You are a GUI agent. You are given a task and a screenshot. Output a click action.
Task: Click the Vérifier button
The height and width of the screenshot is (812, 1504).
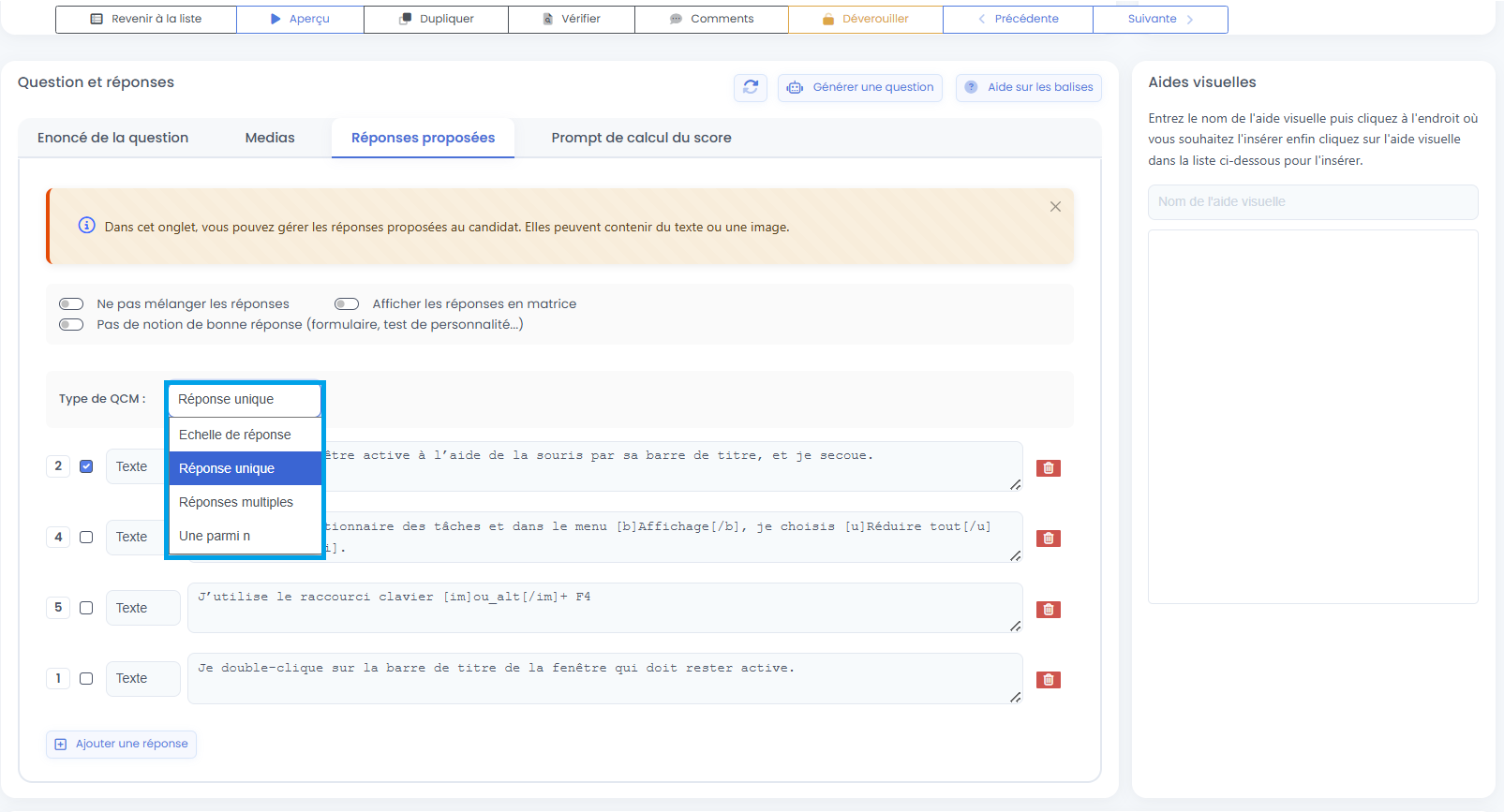[x=572, y=19]
